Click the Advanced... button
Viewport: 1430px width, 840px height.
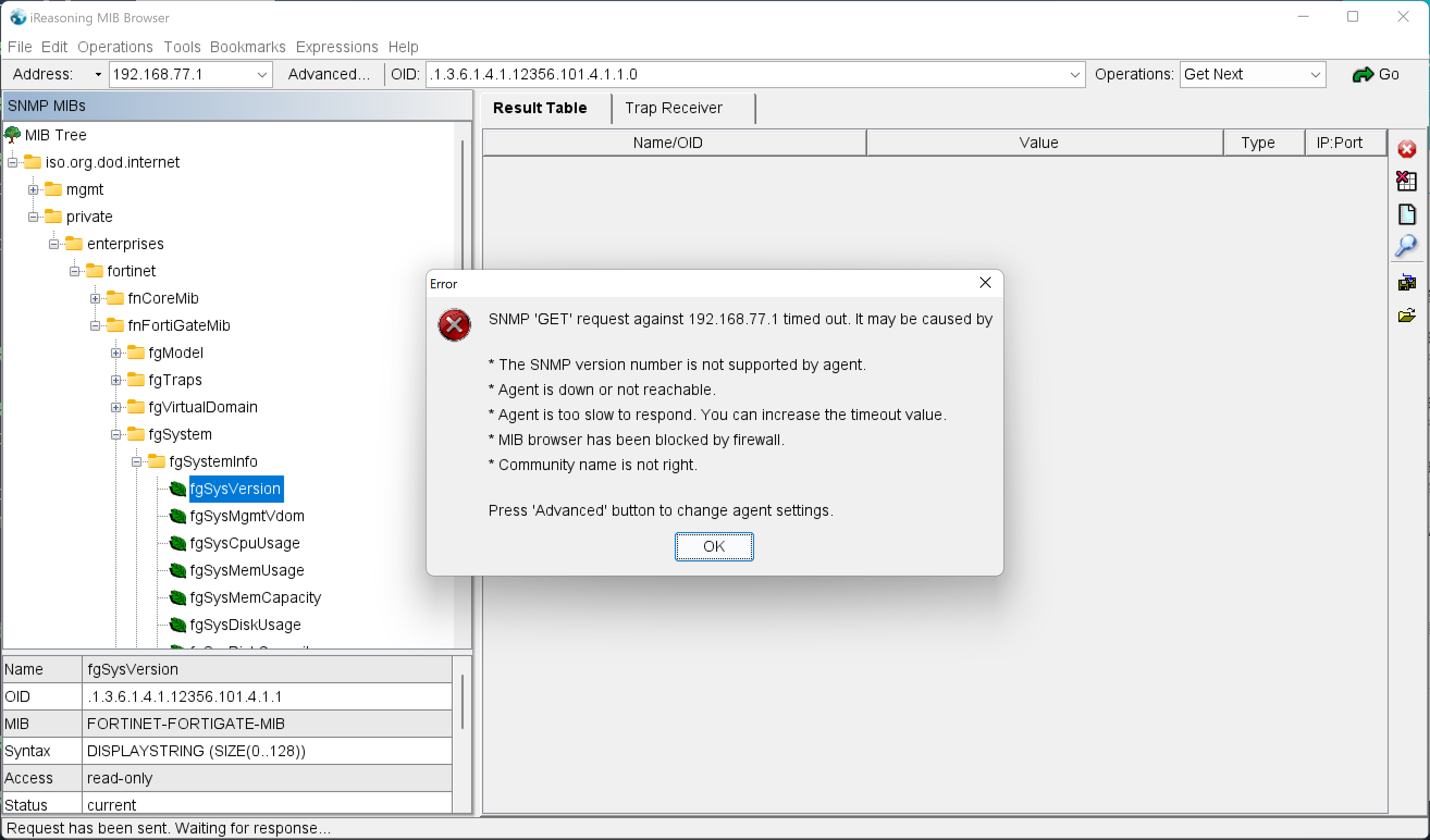pyautogui.click(x=328, y=75)
